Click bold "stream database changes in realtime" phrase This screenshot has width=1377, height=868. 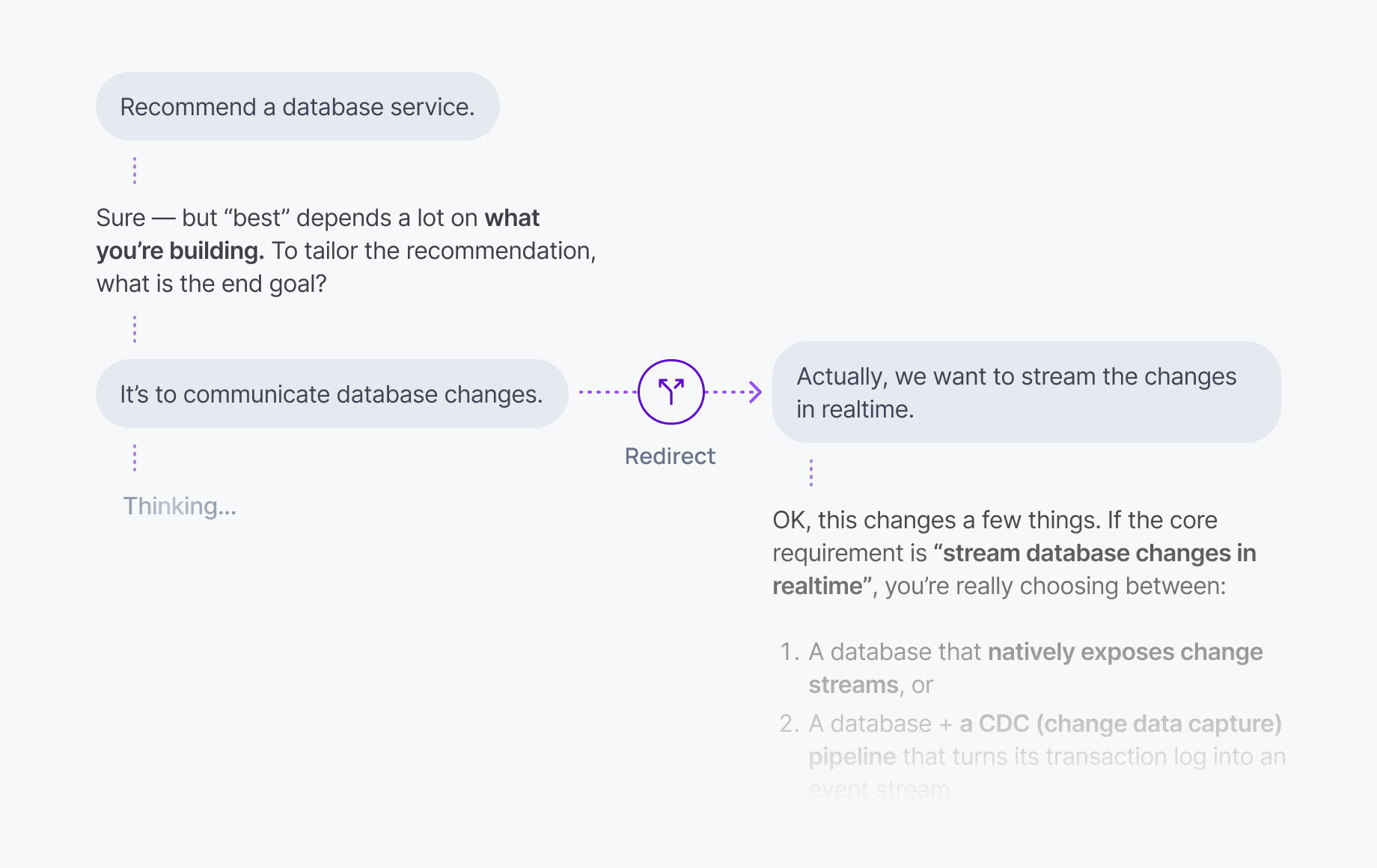[1099, 554]
